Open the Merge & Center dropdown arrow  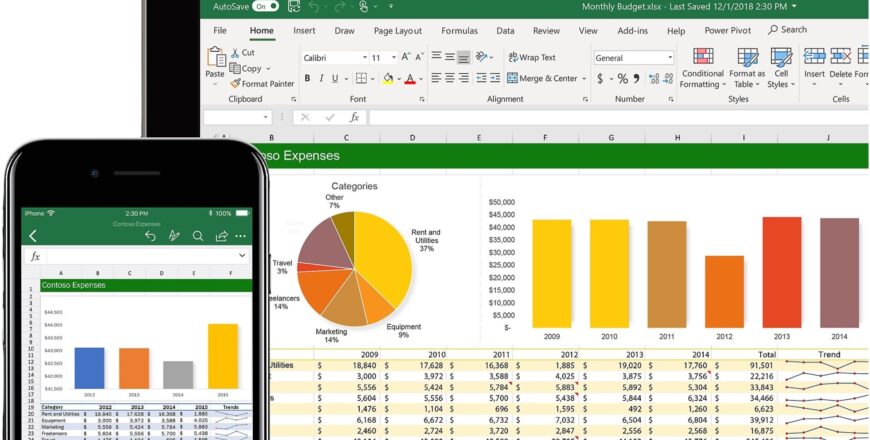(584, 79)
